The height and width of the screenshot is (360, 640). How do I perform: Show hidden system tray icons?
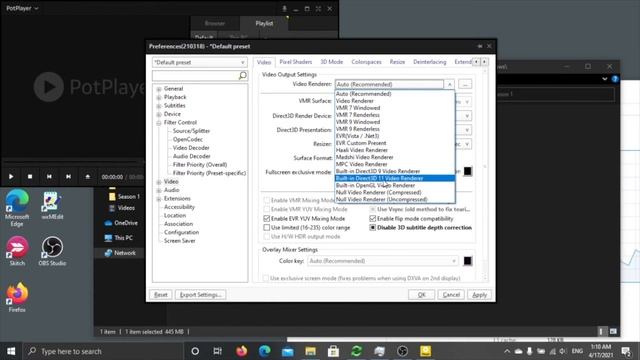(507, 351)
